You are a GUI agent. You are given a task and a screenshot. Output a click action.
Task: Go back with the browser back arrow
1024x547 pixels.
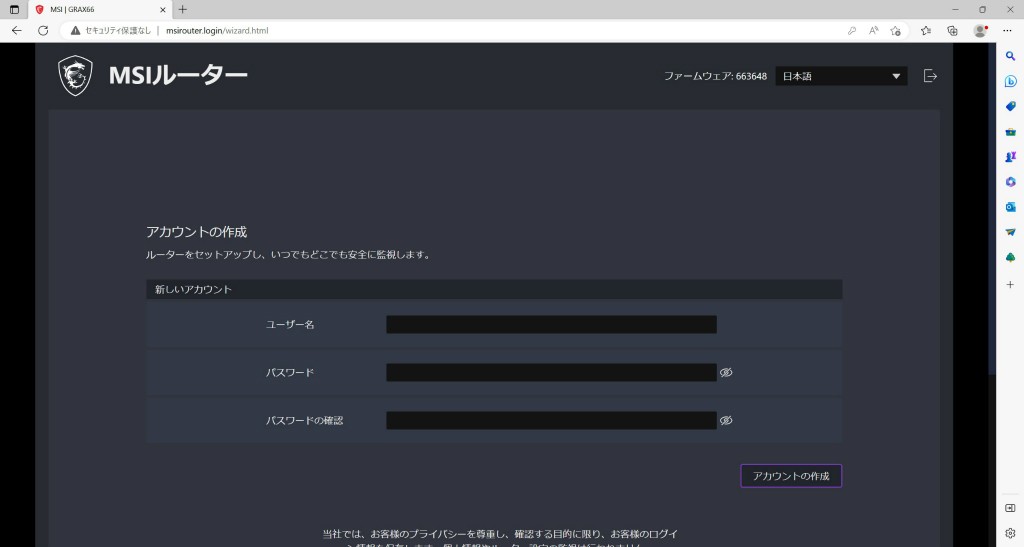pos(17,31)
